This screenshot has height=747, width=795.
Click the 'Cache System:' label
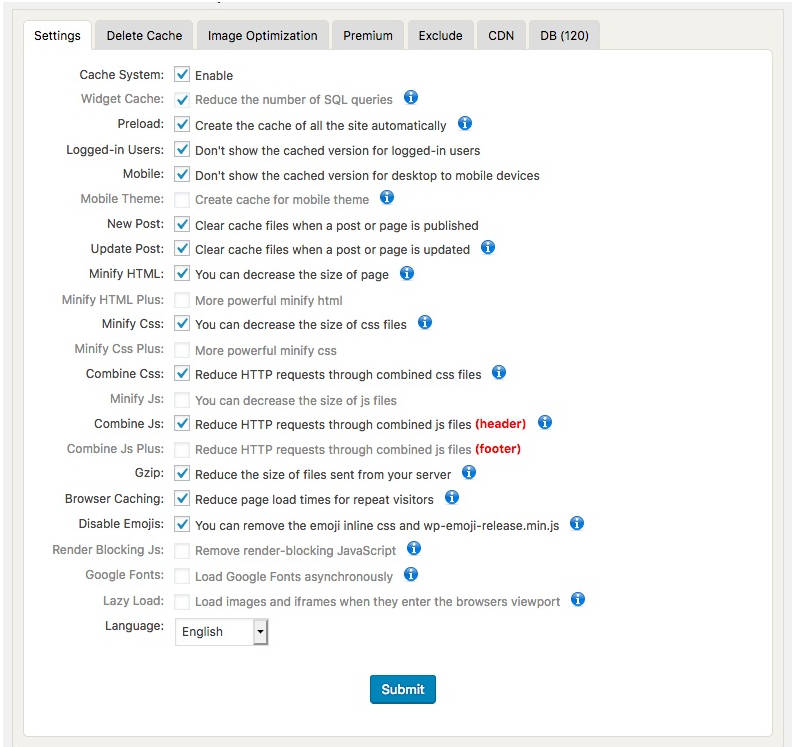pyautogui.click(x=122, y=75)
